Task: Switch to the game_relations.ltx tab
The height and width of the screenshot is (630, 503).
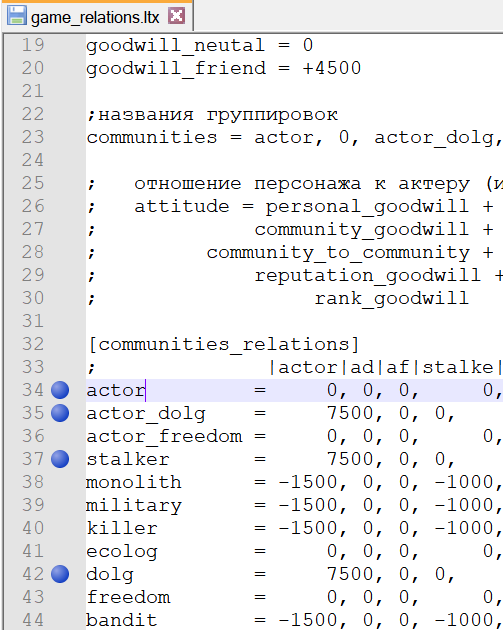Action: (96, 16)
